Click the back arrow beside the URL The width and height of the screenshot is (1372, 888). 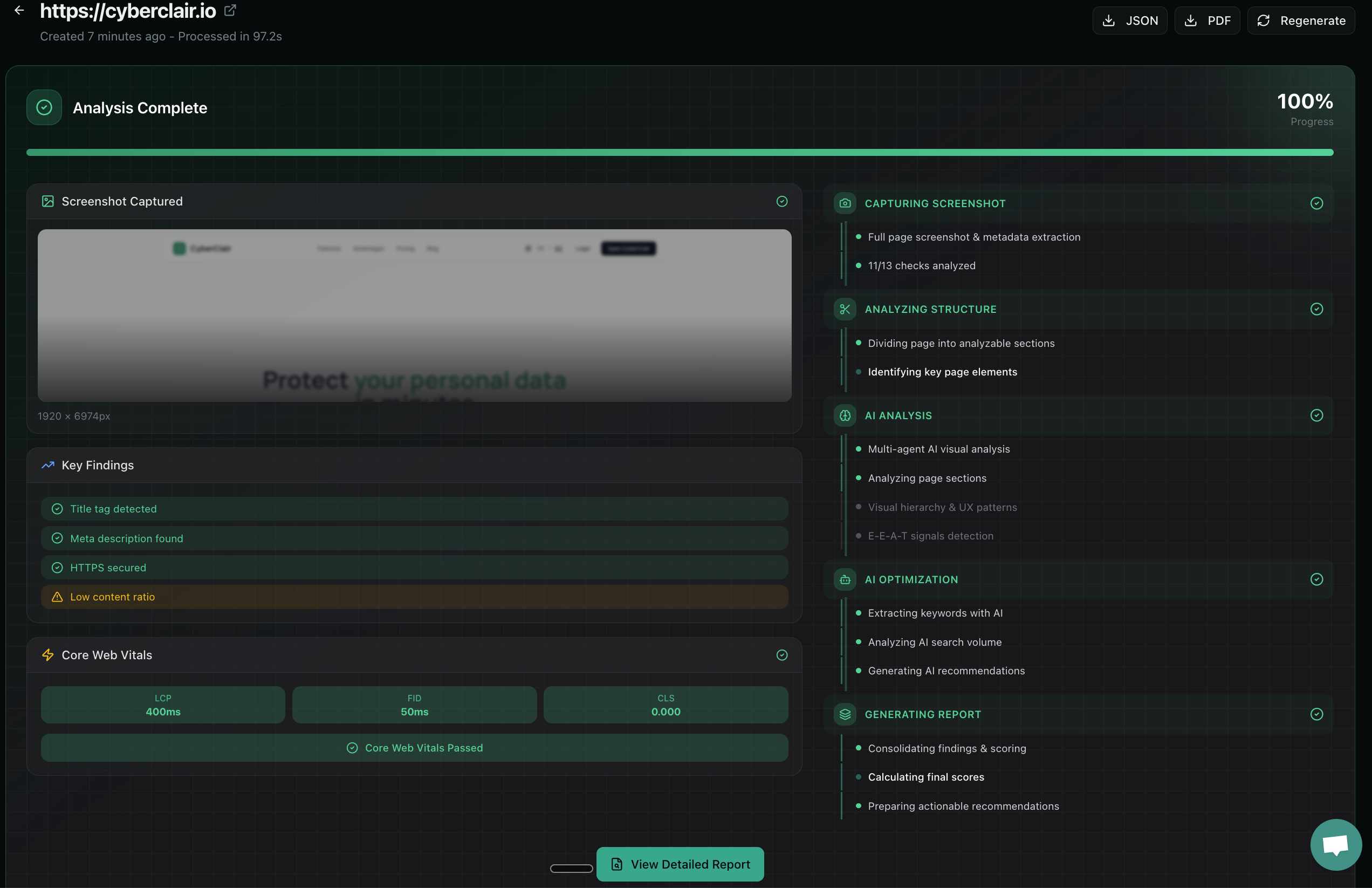[x=19, y=10]
